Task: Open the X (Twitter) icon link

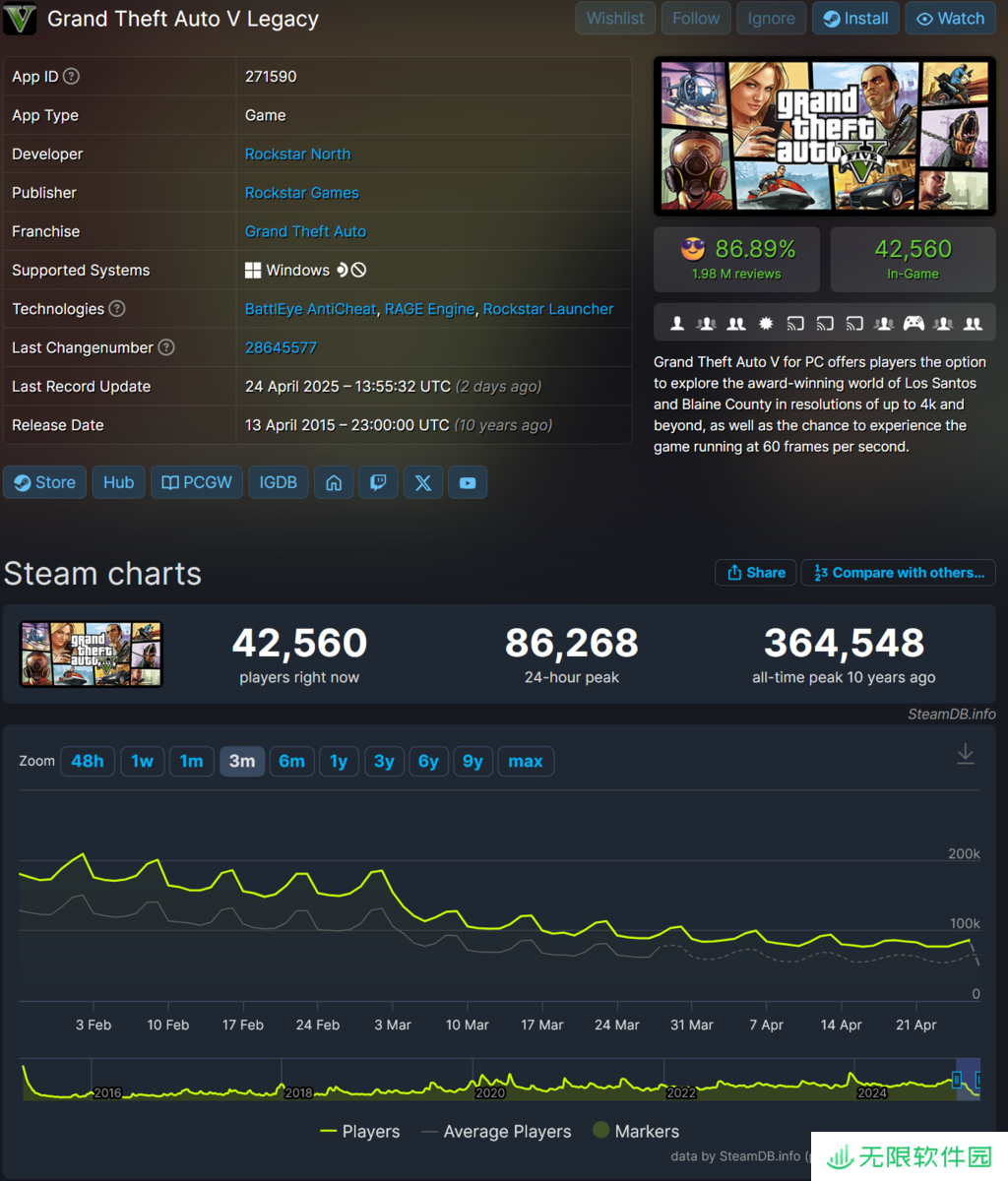Action: [423, 482]
